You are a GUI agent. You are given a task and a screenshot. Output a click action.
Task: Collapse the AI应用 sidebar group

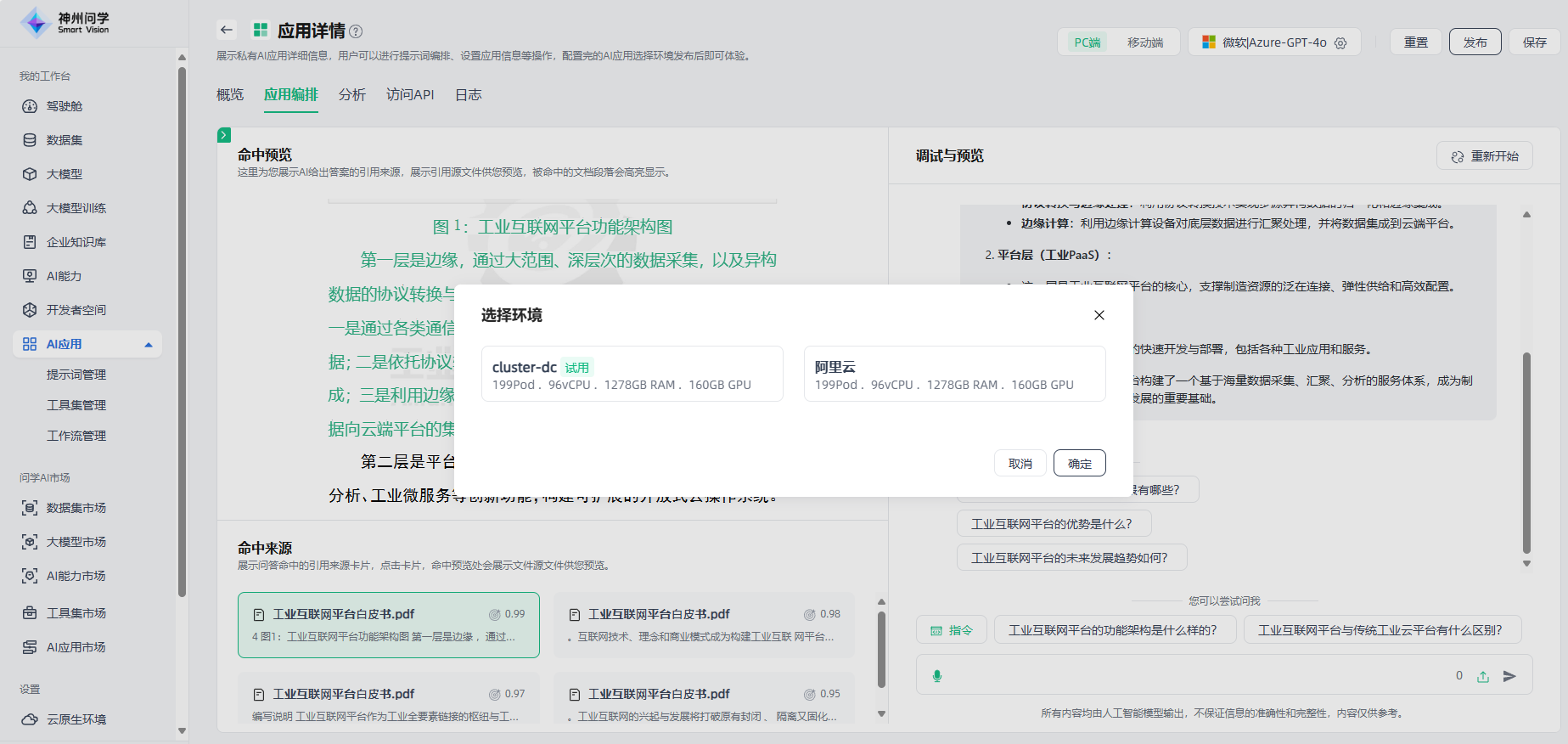point(149,344)
